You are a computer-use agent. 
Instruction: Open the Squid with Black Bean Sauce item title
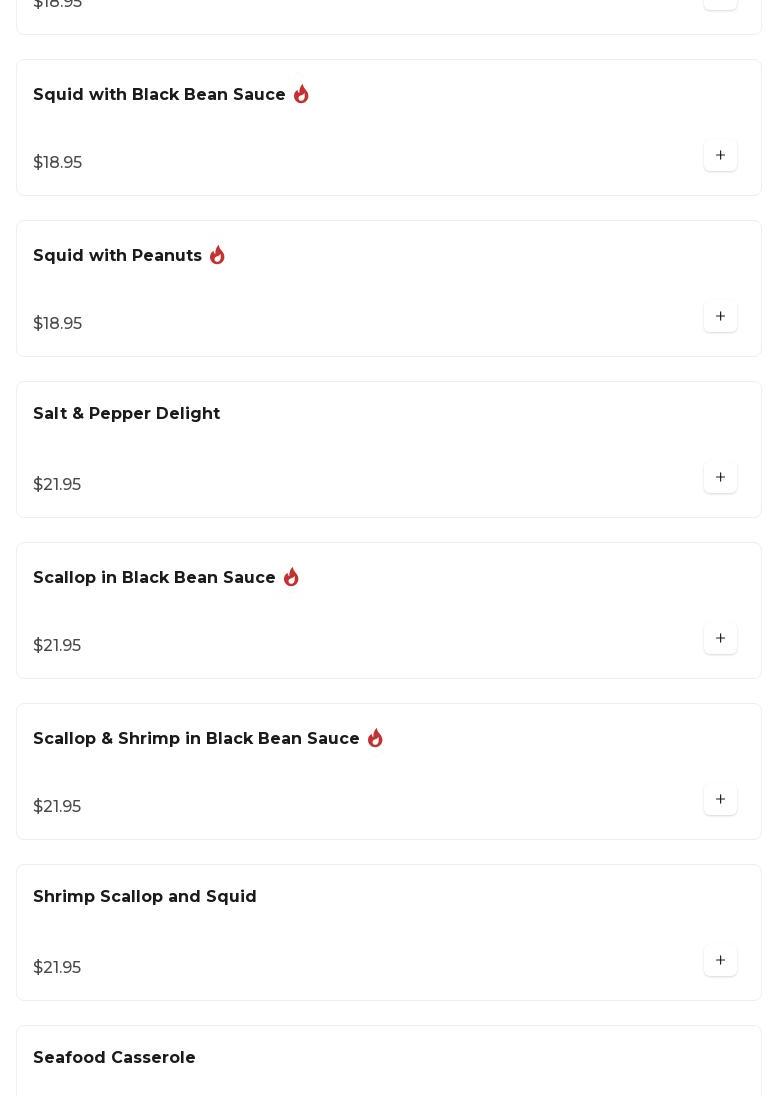click(159, 95)
